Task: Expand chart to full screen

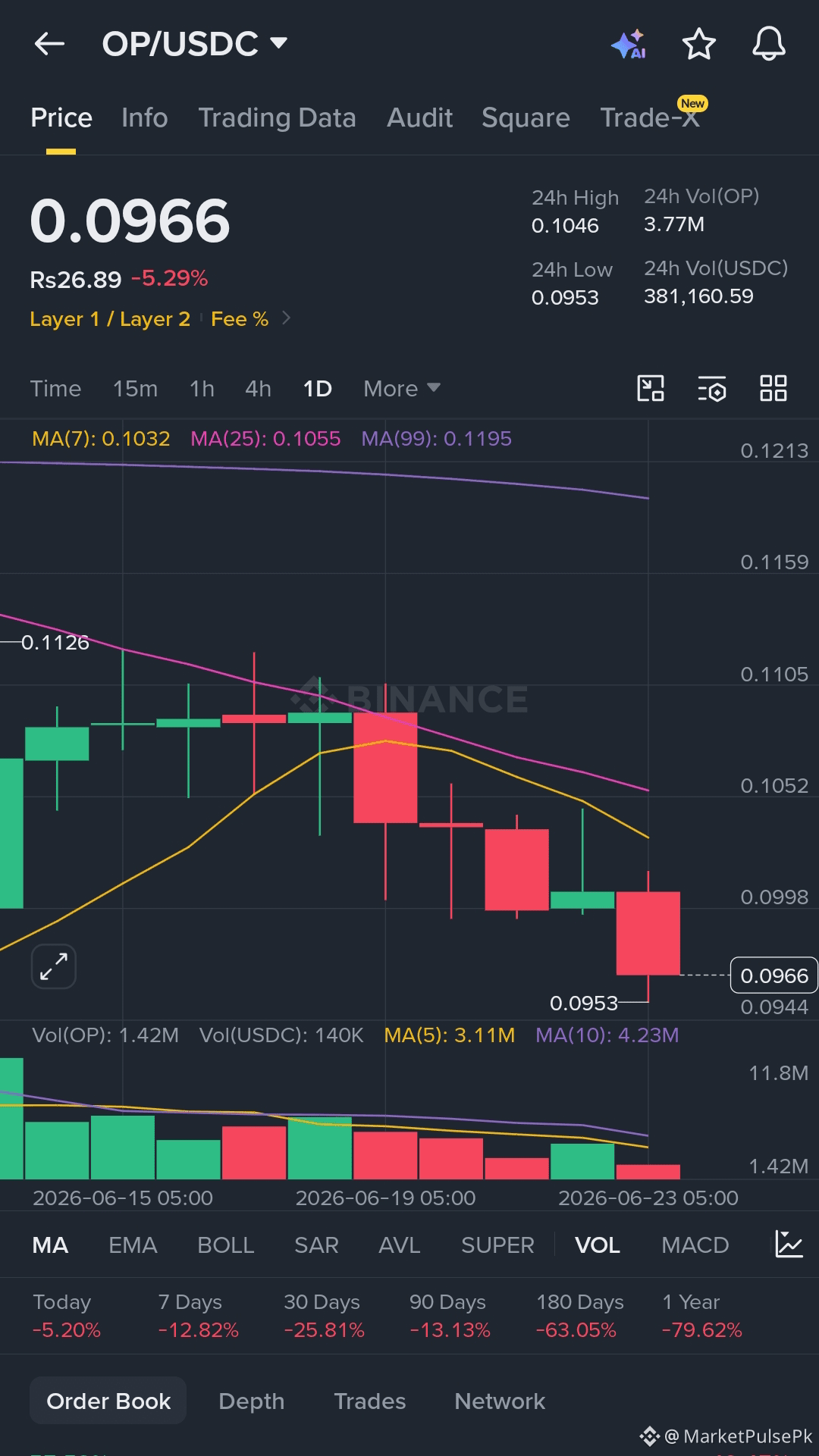Action: [x=54, y=966]
